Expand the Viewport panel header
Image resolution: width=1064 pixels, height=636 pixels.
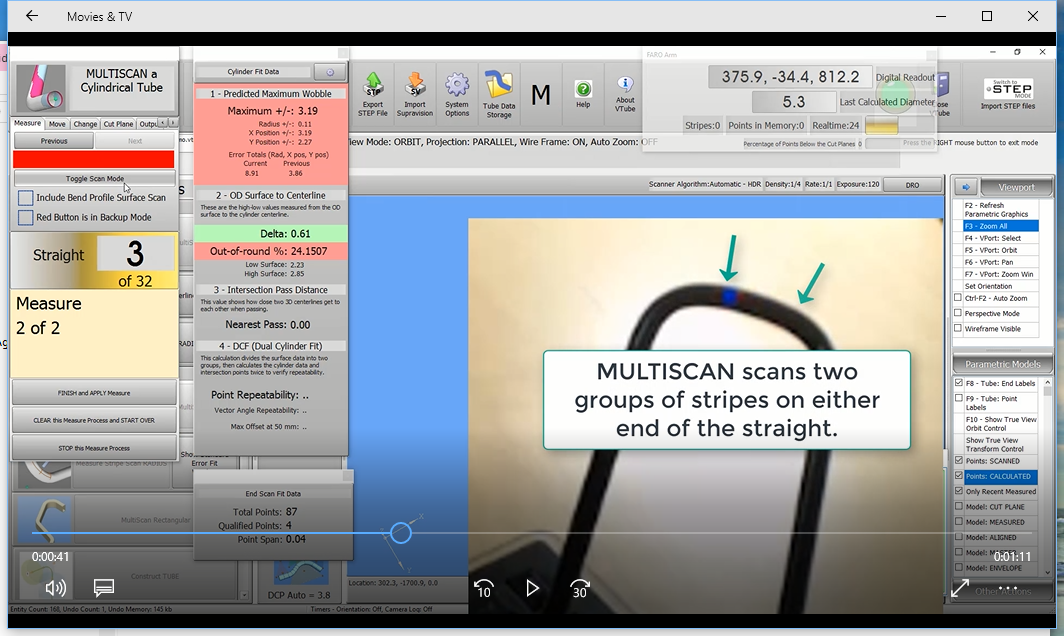(x=1016, y=187)
